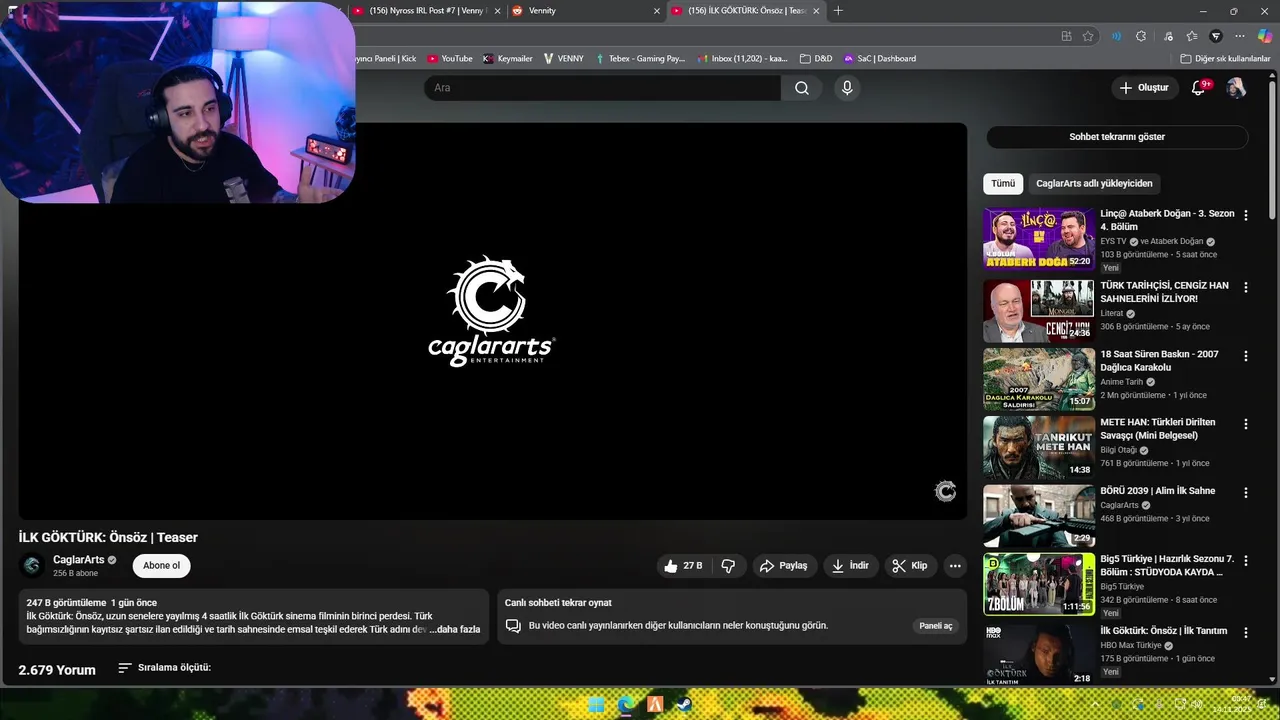The width and height of the screenshot is (1280, 720).
Task: Open Steam from taskbar
Action: (x=683, y=705)
